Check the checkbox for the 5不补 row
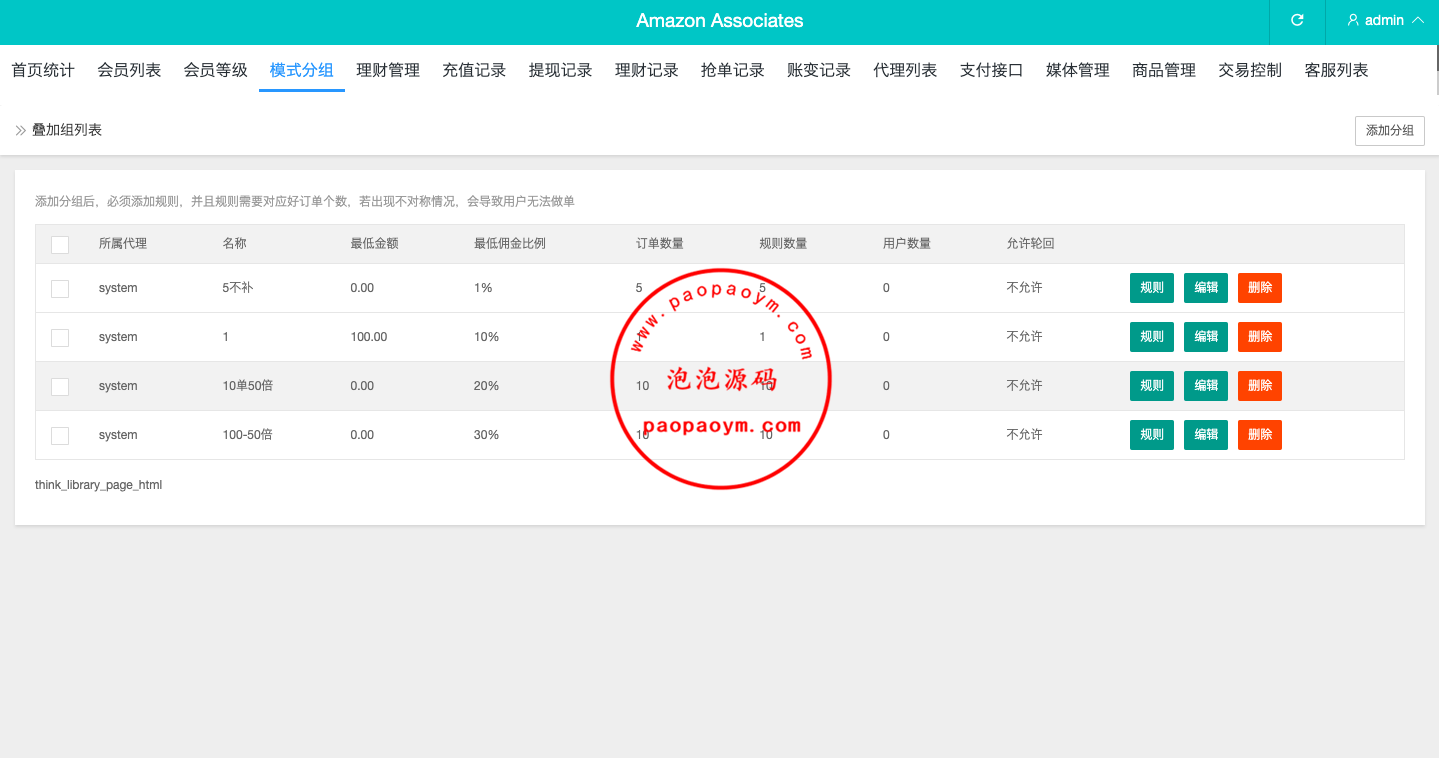The width and height of the screenshot is (1439, 758). tap(60, 288)
